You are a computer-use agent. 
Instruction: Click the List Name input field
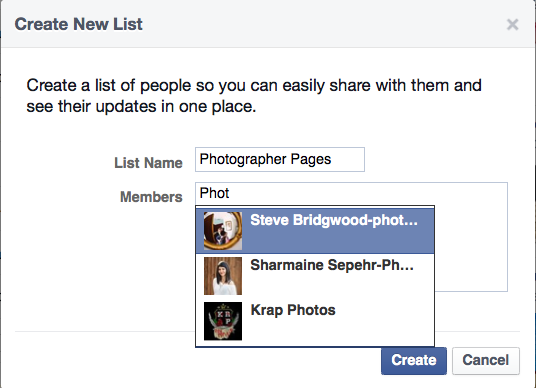(280, 159)
